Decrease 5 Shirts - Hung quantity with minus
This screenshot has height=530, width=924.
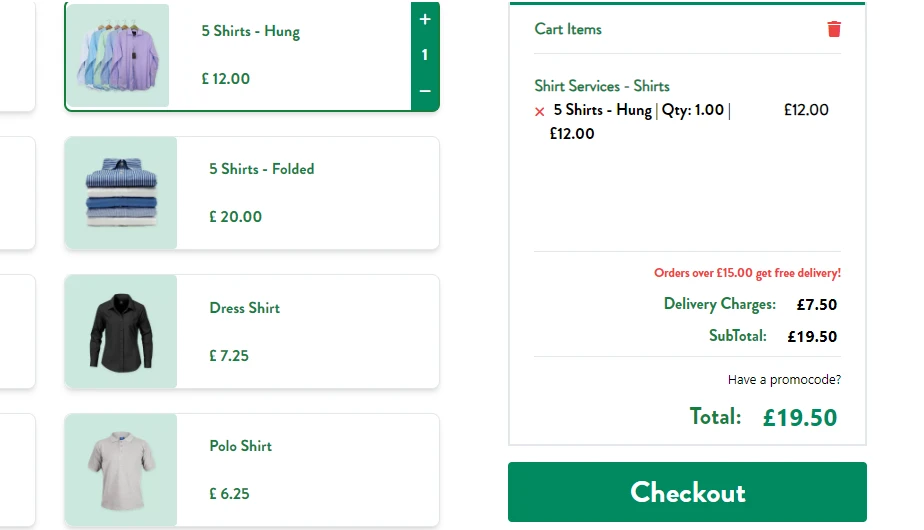(x=425, y=92)
